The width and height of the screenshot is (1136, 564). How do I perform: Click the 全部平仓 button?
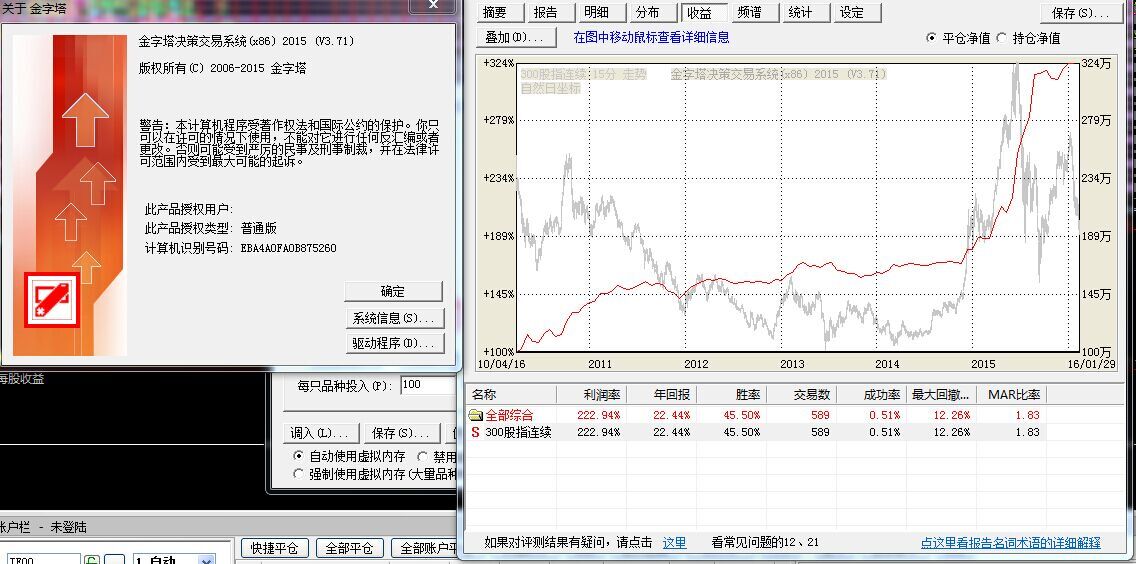click(349, 548)
